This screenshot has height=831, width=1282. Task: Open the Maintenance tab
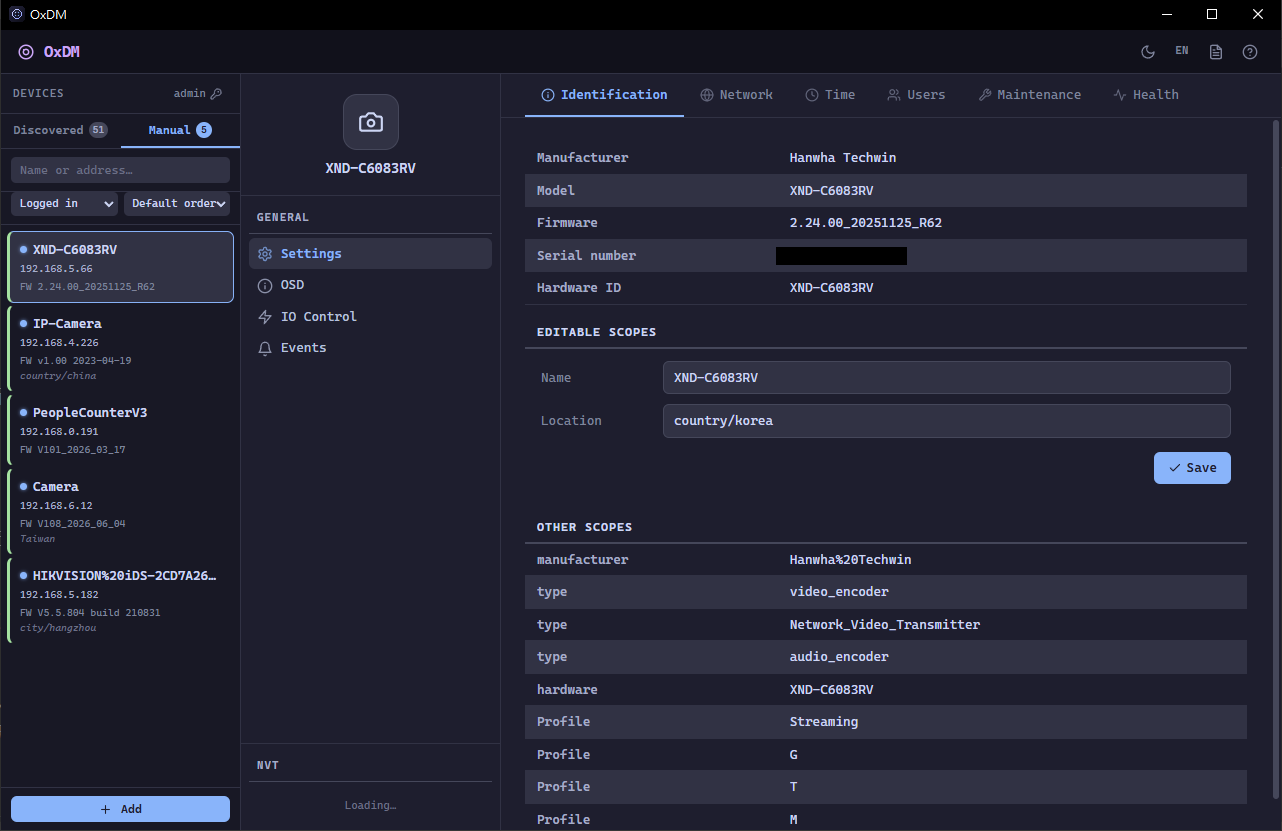coord(1029,95)
